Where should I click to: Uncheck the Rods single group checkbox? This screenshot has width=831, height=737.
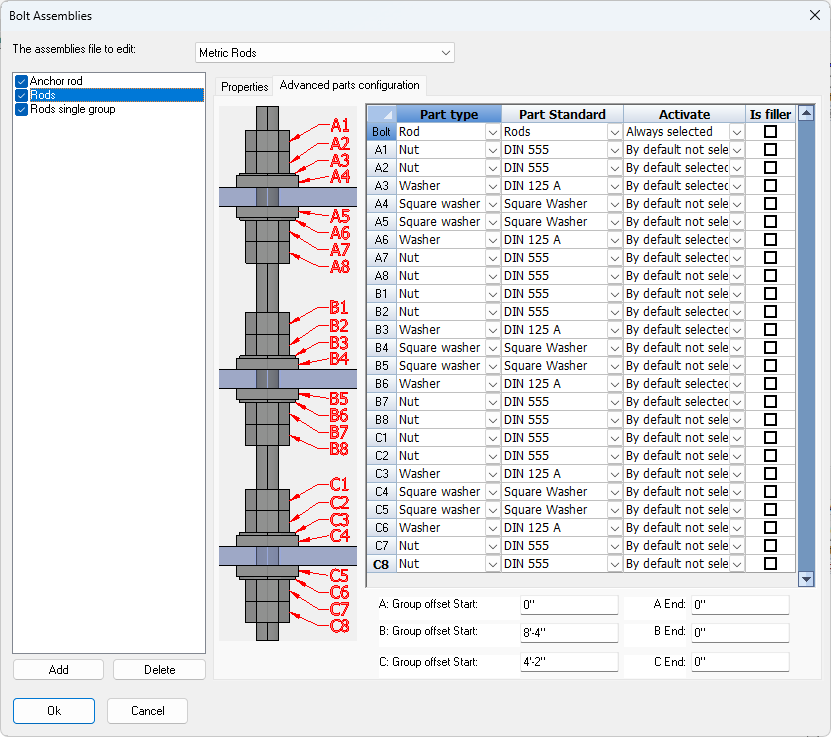click(x=21, y=109)
